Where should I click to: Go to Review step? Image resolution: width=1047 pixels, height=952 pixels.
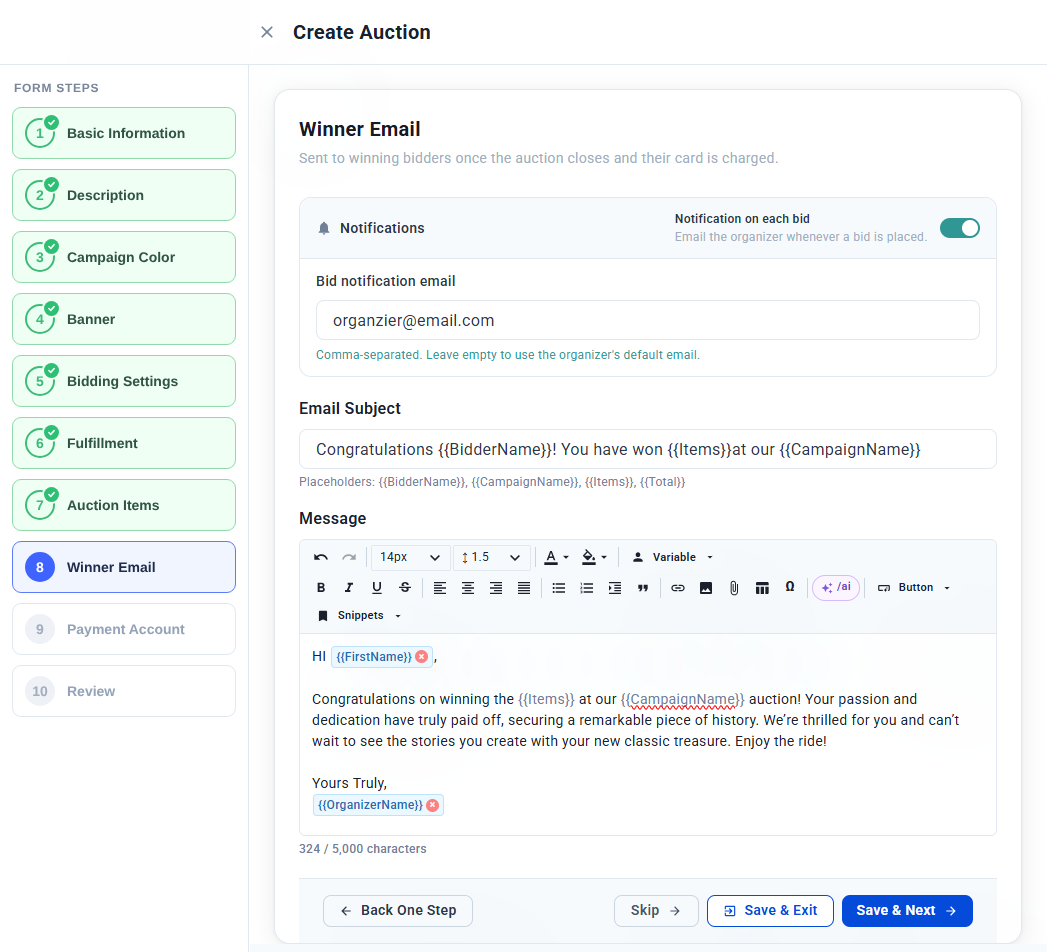pyautogui.click(x=124, y=691)
